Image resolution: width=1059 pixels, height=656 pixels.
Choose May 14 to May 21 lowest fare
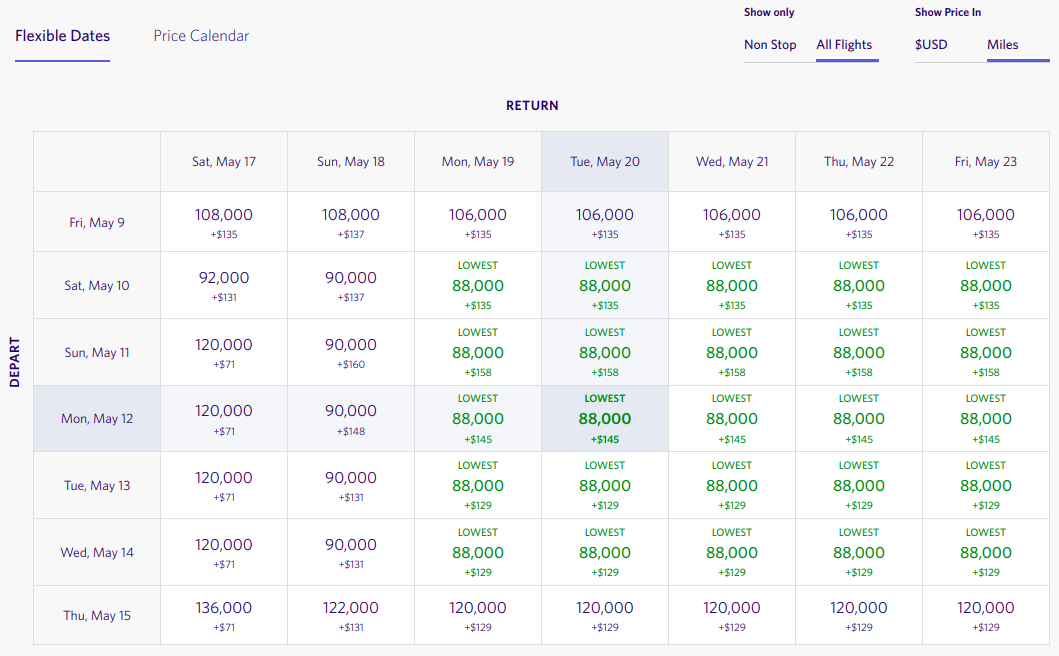point(731,552)
